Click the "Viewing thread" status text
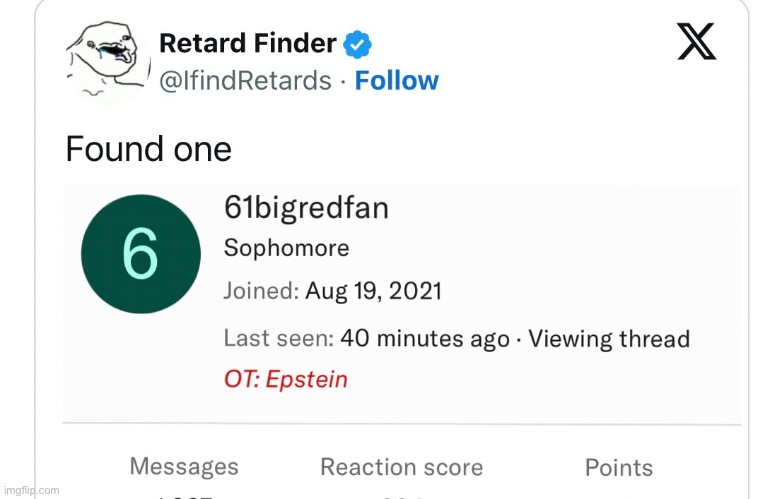 609,338
